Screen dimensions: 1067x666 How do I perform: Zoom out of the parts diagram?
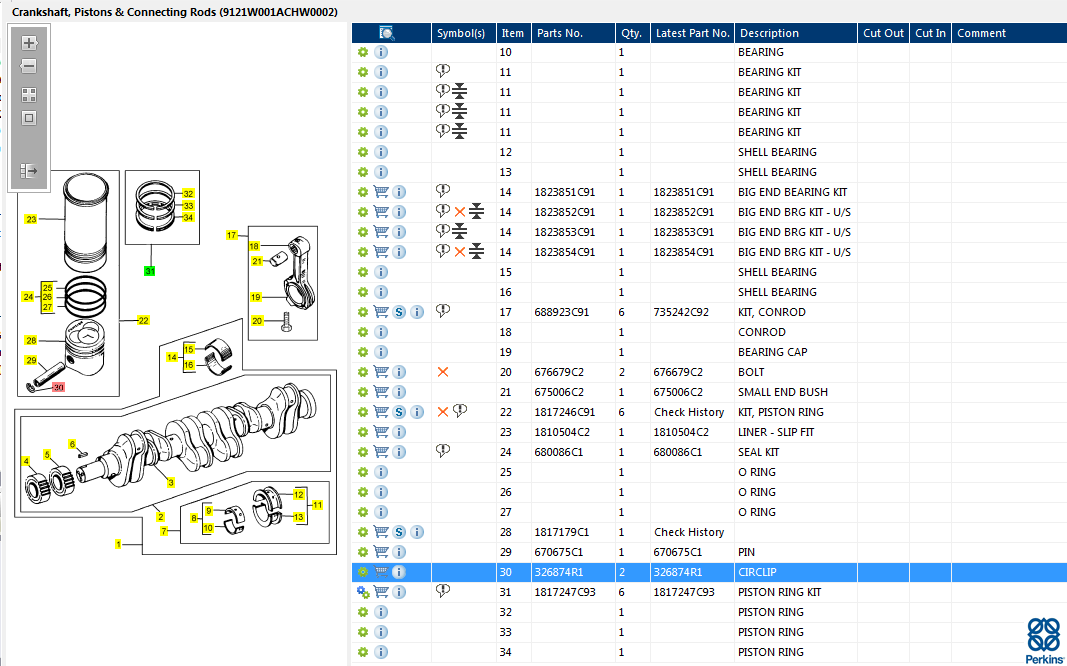tap(29, 66)
